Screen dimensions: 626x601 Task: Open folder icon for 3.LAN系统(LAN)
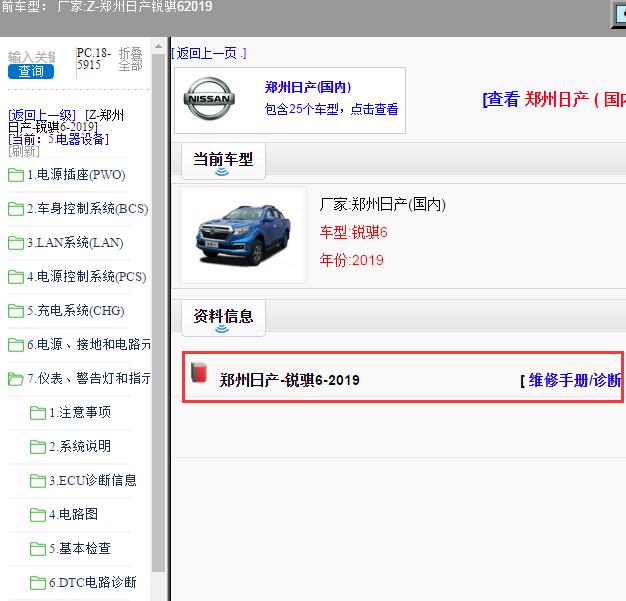coord(16,243)
